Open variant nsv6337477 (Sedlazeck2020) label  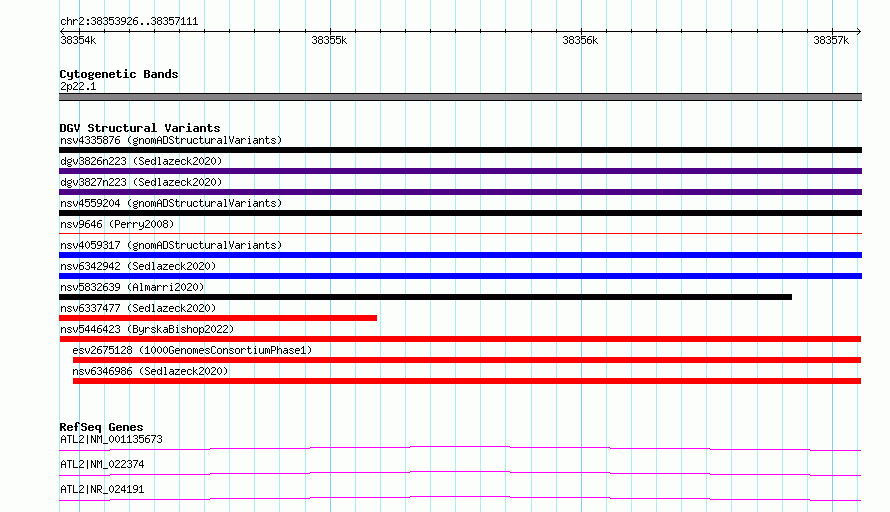click(x=138, y=308)
